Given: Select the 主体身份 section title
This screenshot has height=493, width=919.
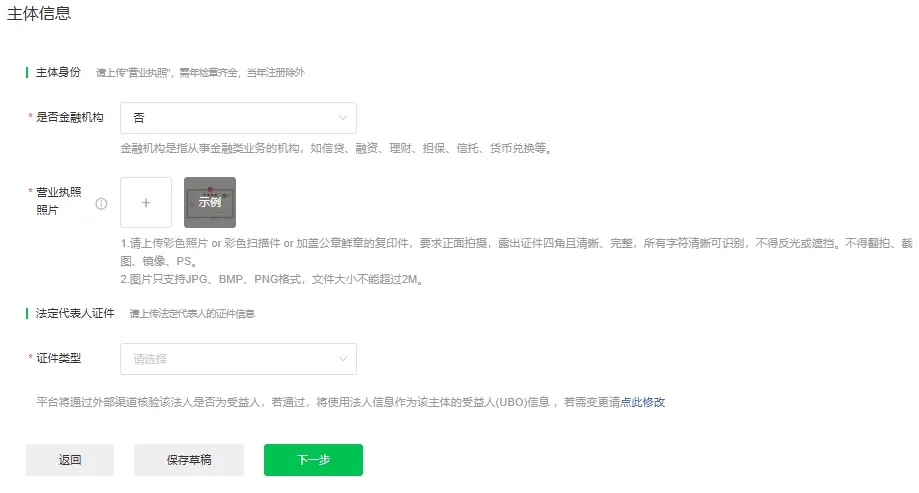Looking at the screenshot, I should pos(58,72).
